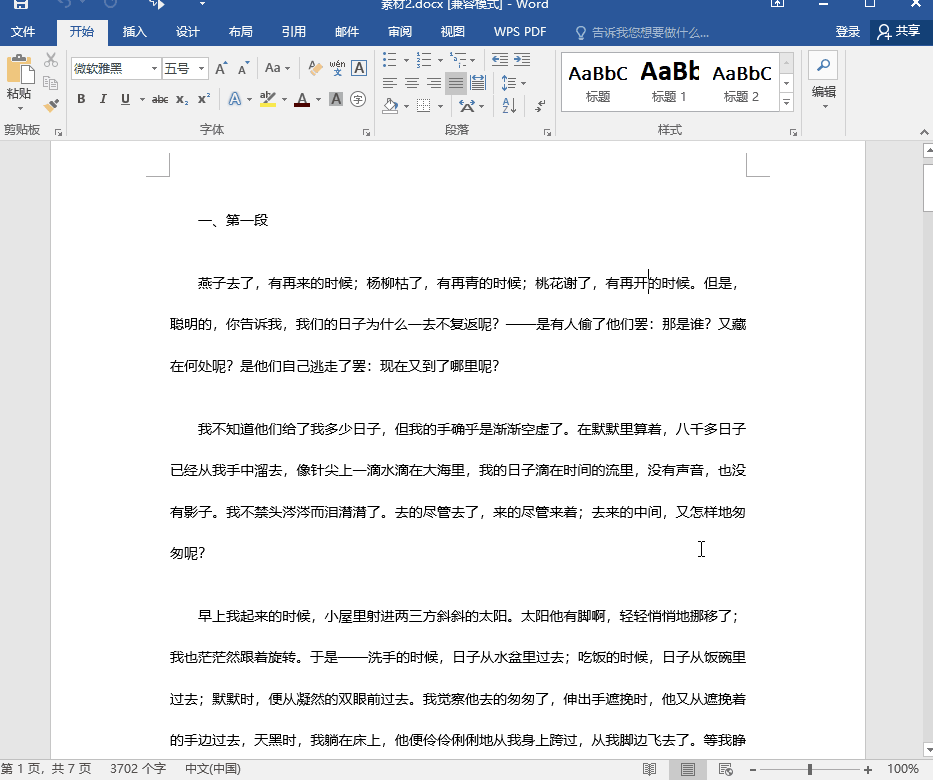
Task: Open the Font dialog launcher
Action: tap(367, 132)
